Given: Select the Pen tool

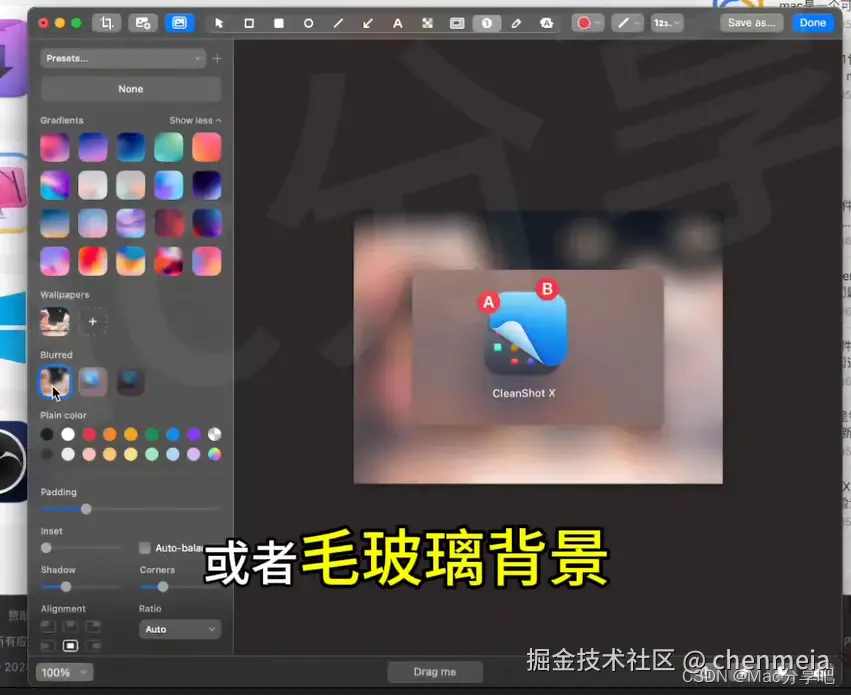Looking at the screenshot, I should click(x=516, y=22).
